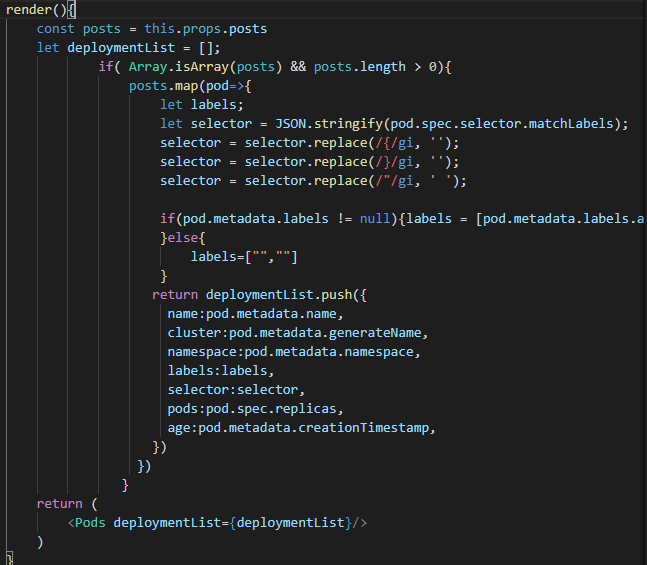Click 'Array.isArray(posts)' condition text

coord(205,67)
